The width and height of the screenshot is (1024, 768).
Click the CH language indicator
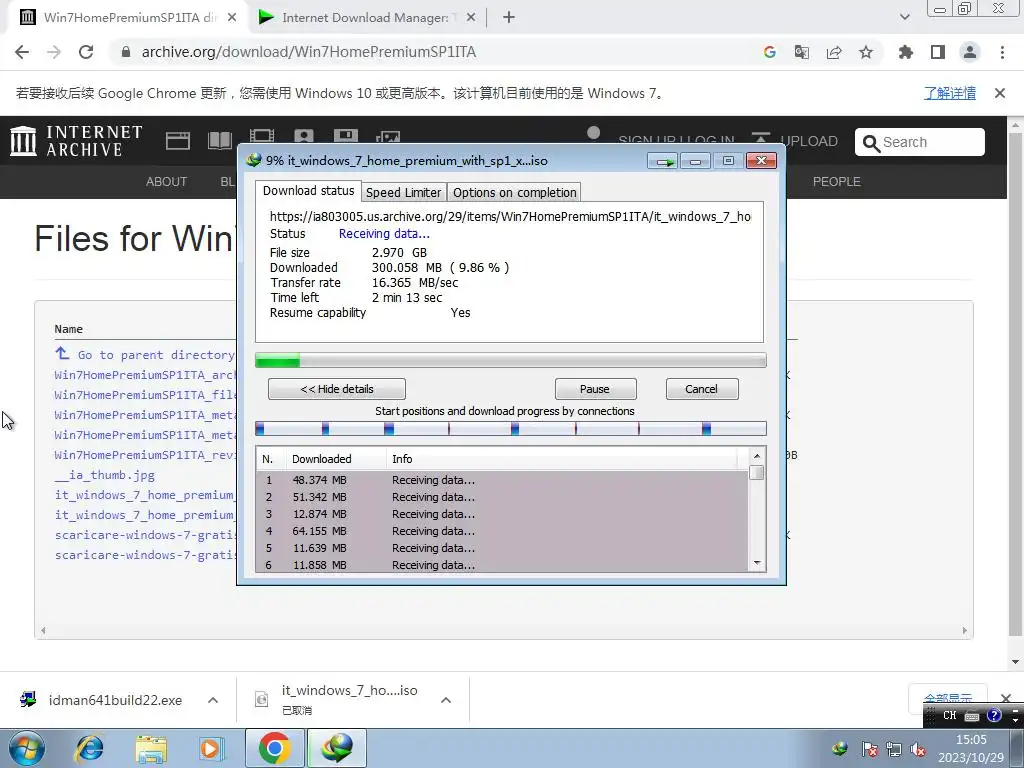950,716
